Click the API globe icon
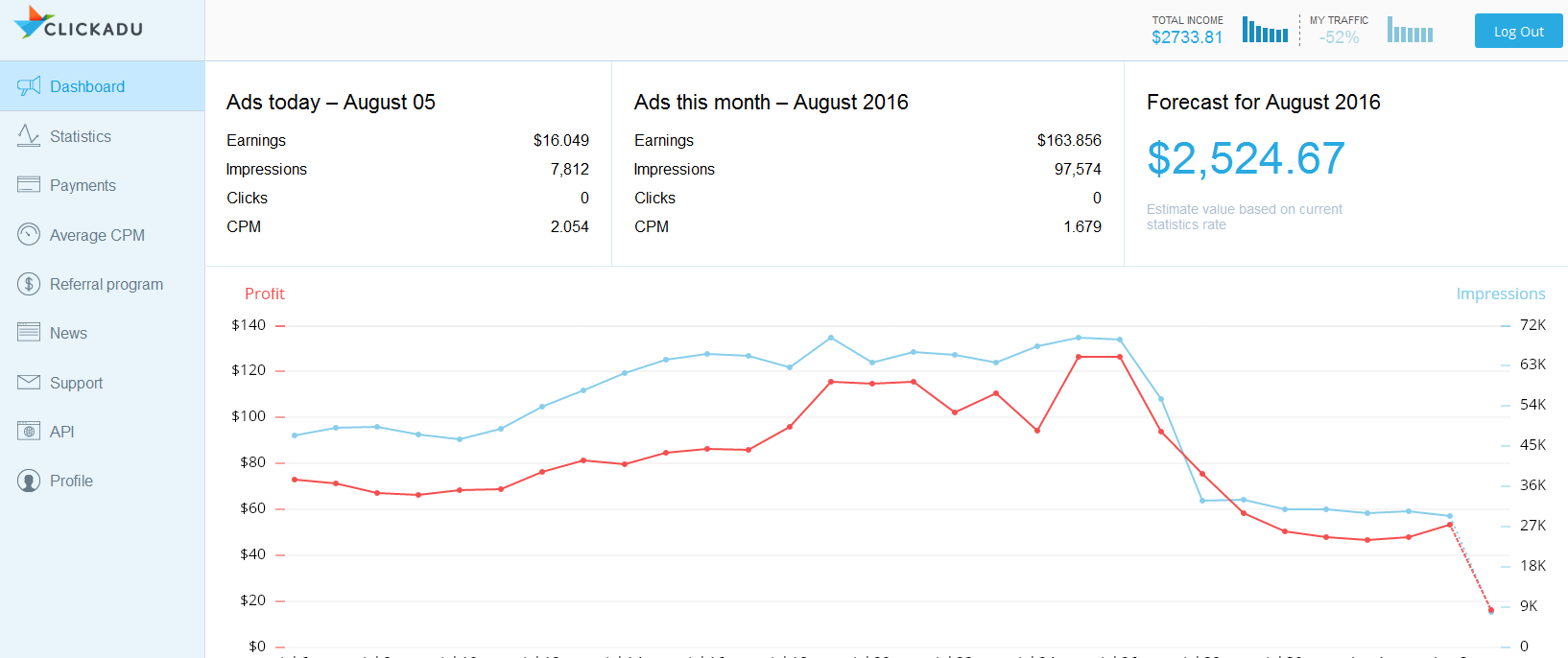The width and height of the screenshot is (1568, 658). [x=29, y=432]
